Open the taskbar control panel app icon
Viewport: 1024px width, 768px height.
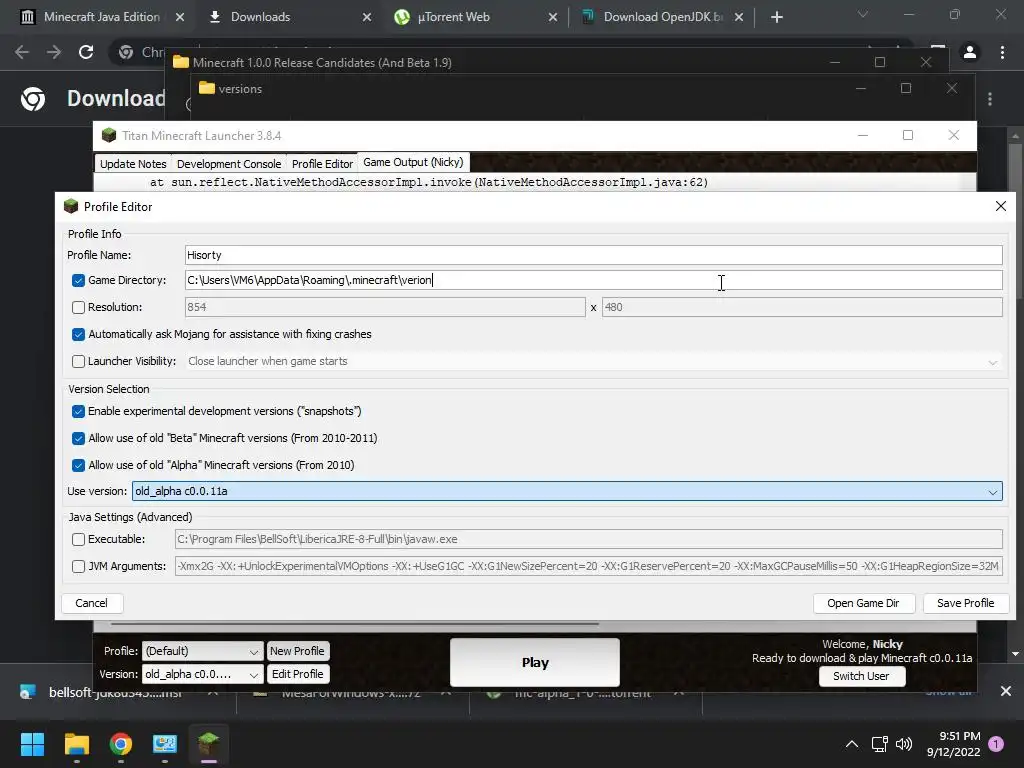pos(165,744)
